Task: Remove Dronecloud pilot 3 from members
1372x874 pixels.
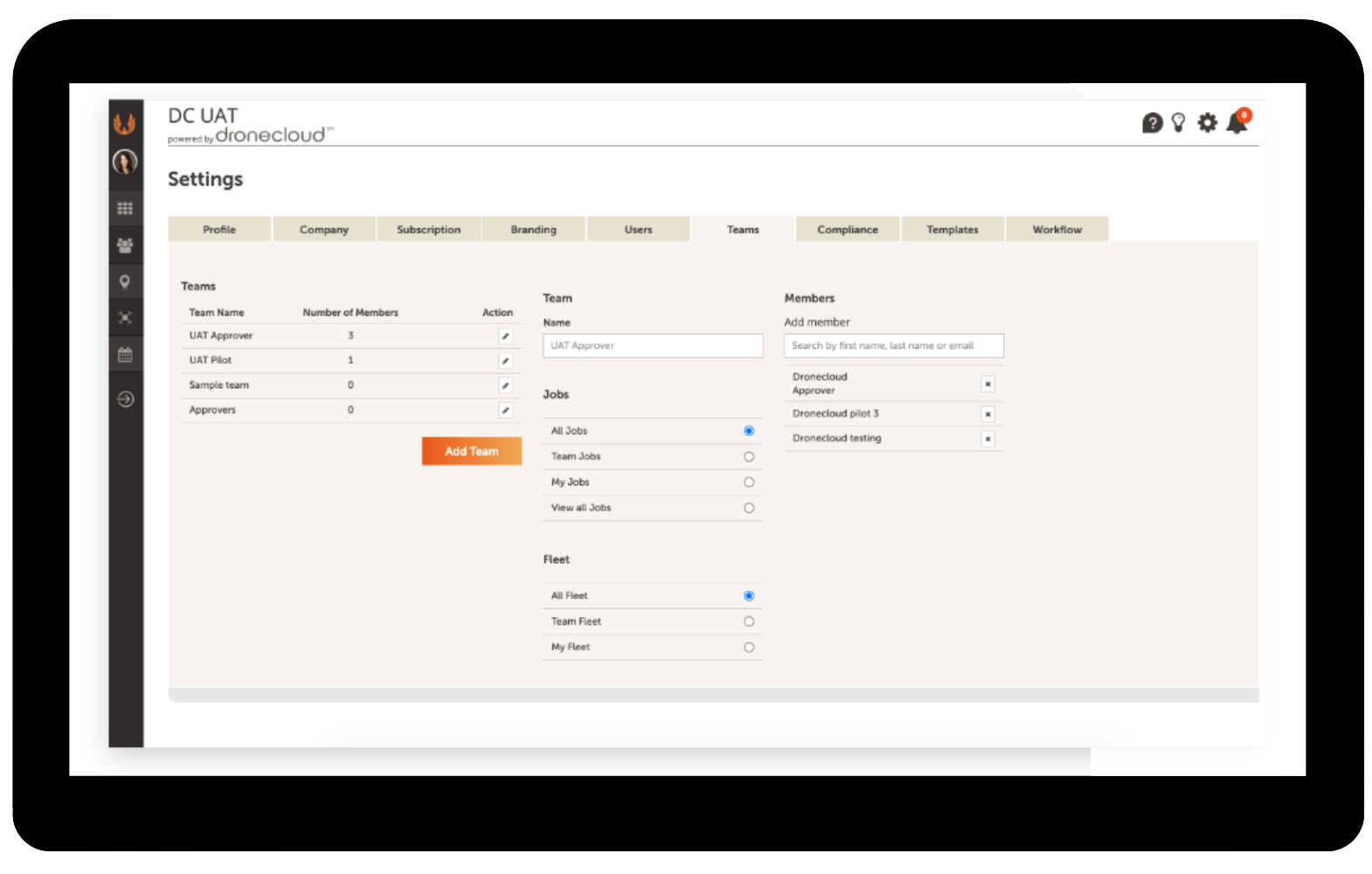Action: coord(987,414)
